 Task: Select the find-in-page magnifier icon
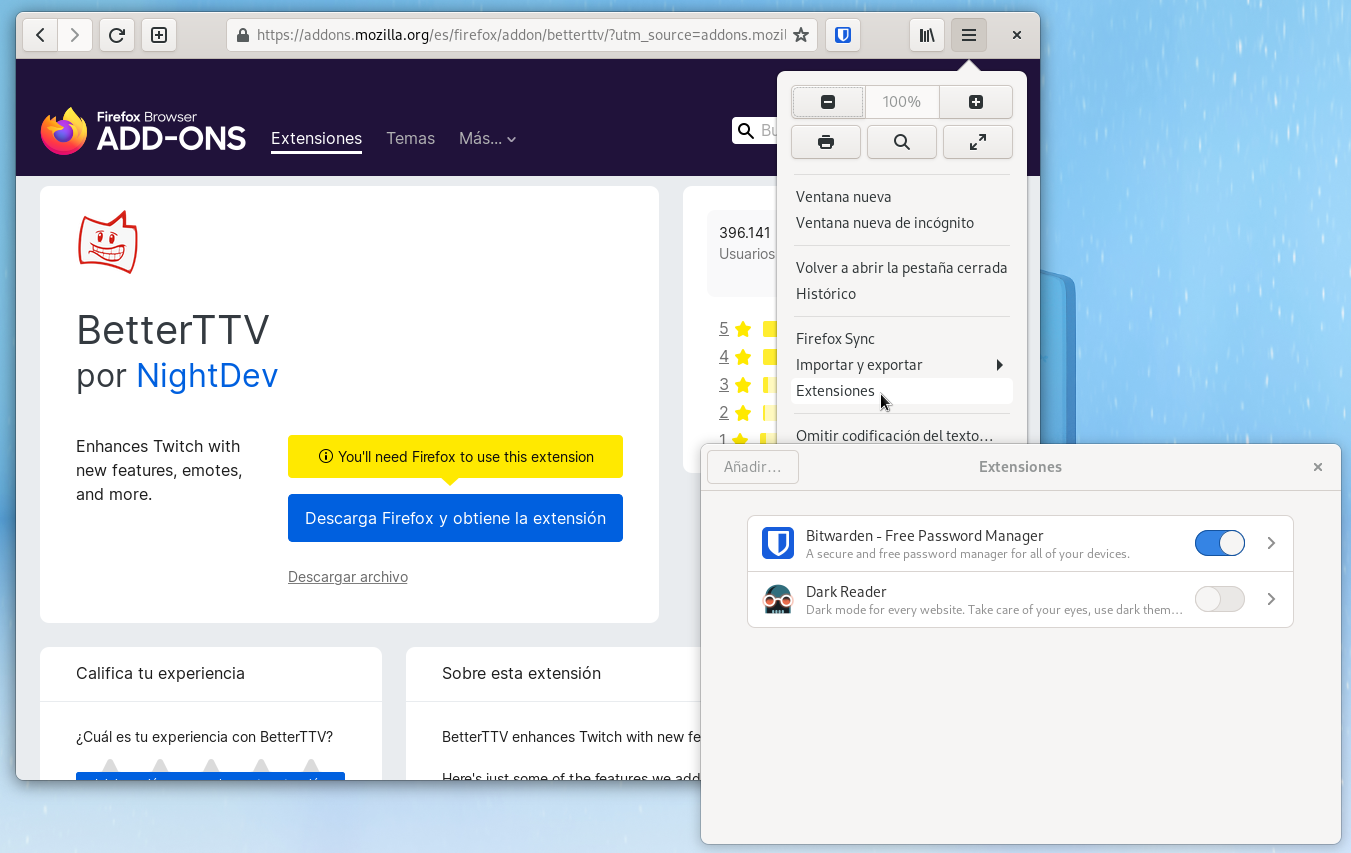tap(901, 142)
